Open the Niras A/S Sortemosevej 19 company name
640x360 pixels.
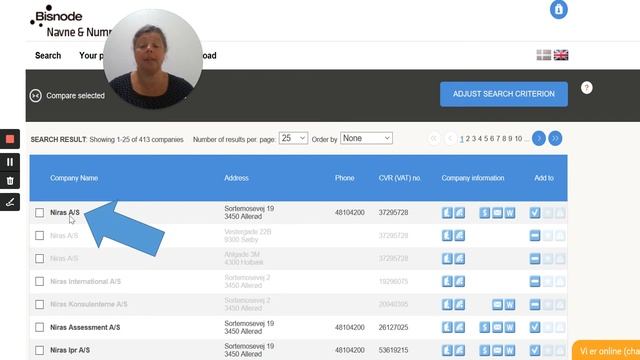tap(65, 213)
